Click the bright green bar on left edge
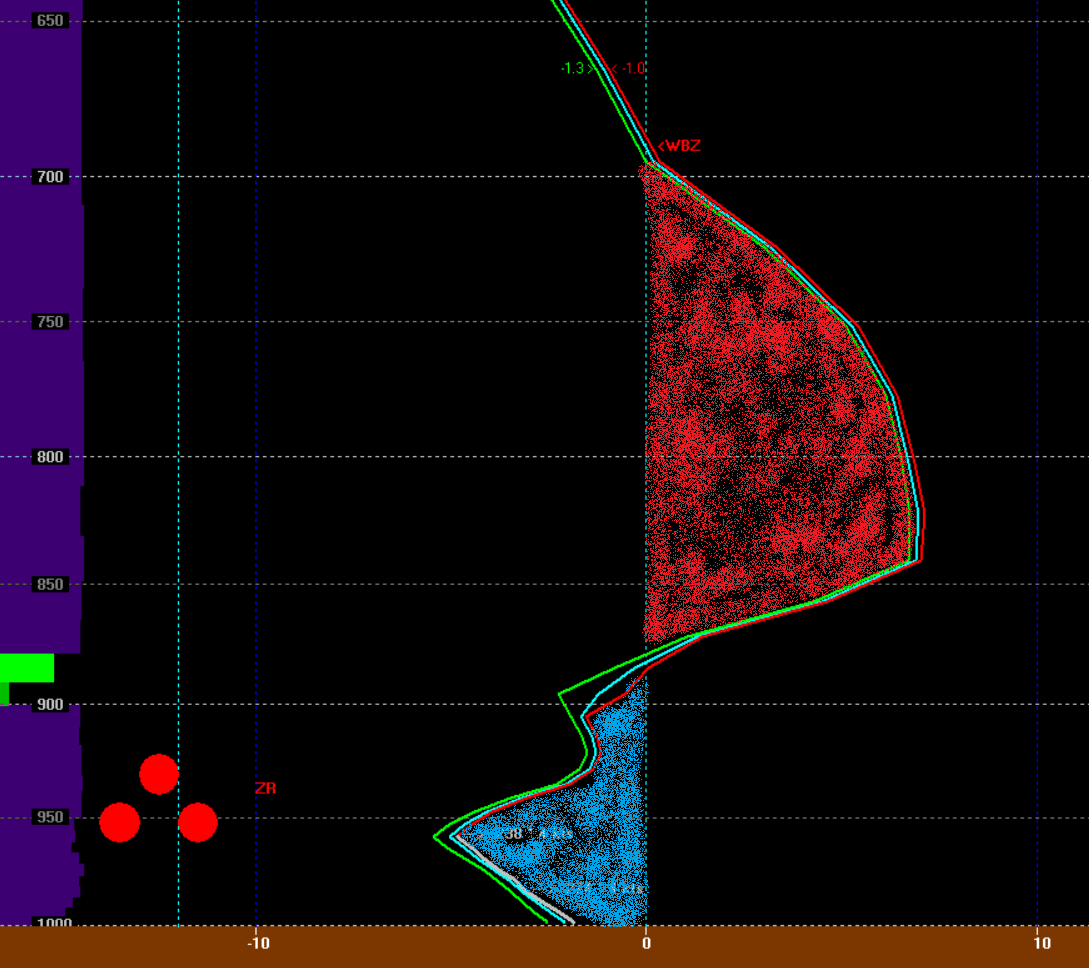This screenshot has height=968, width=1089. tap(27, 668)
